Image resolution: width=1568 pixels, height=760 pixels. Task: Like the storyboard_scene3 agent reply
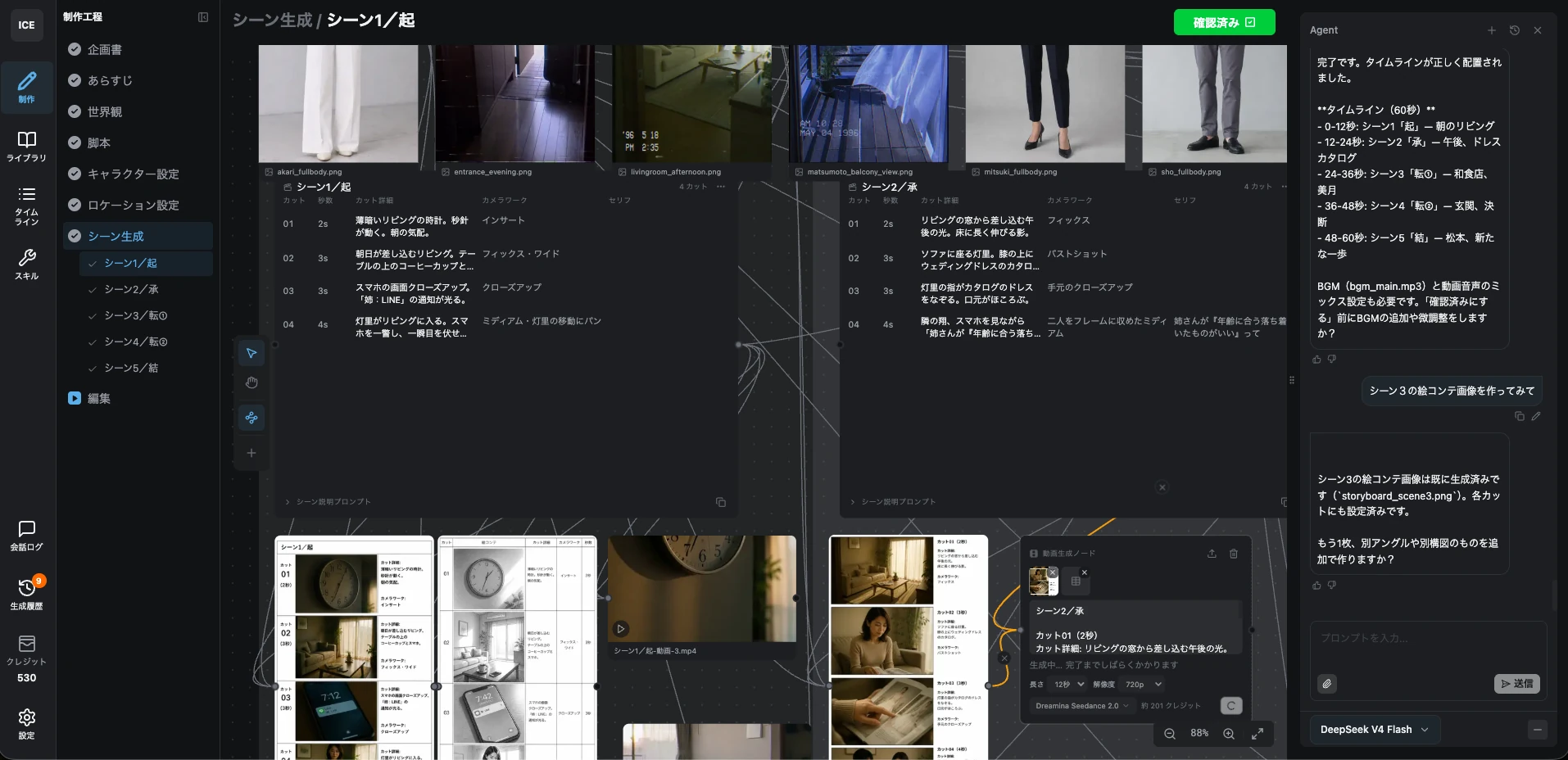click(1317, 585)
